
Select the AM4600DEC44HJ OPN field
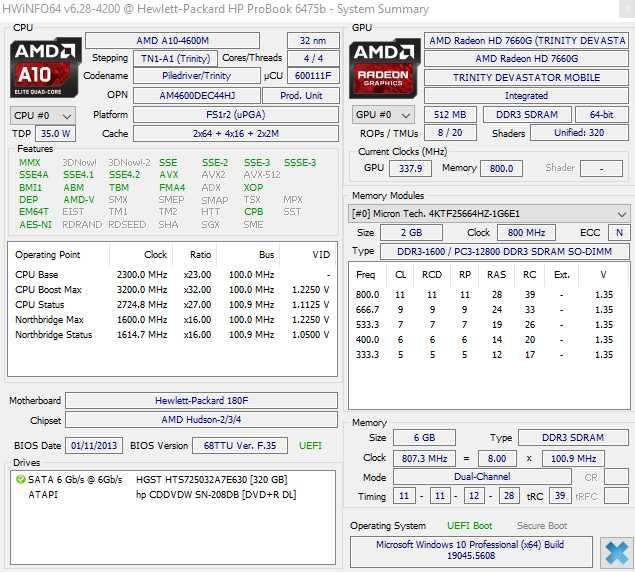click(x=197, y=96)
